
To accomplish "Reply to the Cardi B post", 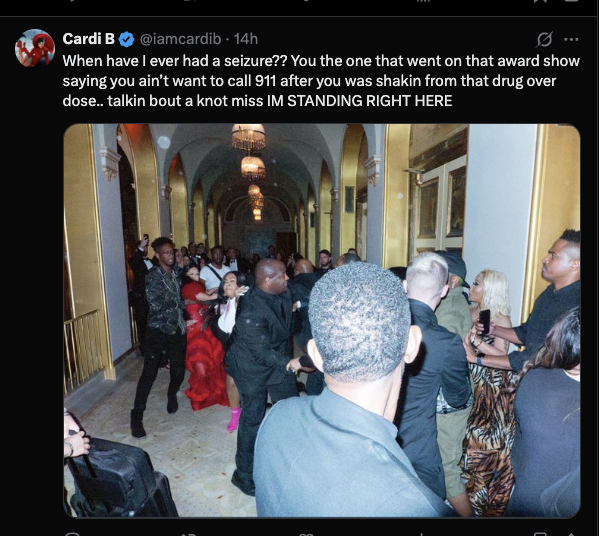I will [x=72, y=534].
